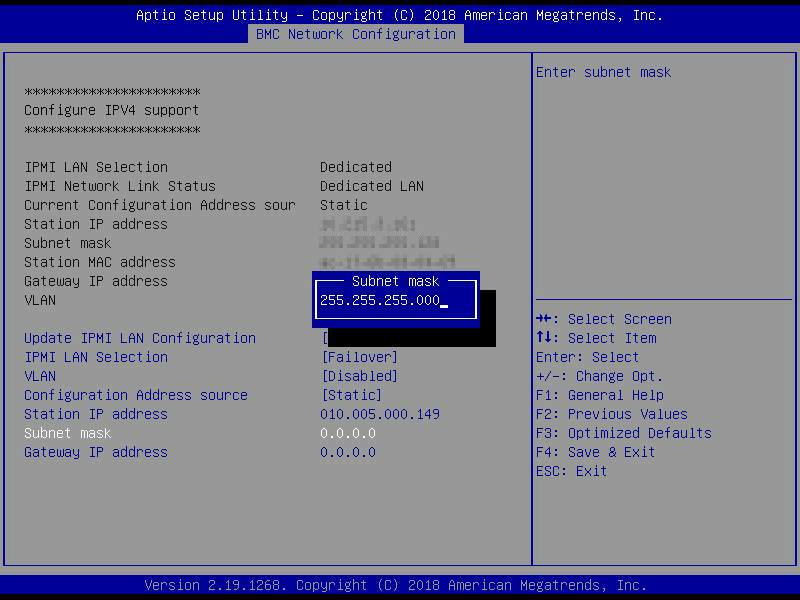Click the 'Station MAC address' info label

[x=99, y=262]
